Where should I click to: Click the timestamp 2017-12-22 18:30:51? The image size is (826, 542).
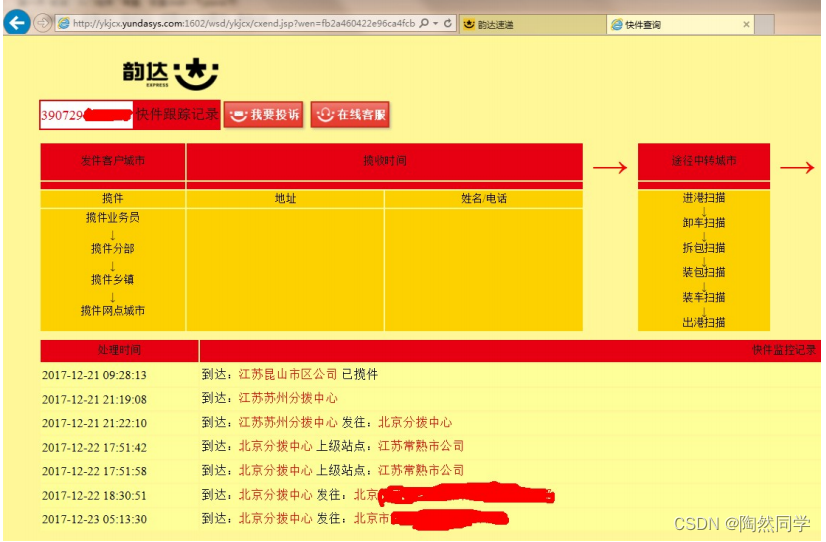[x=94, y=496]
